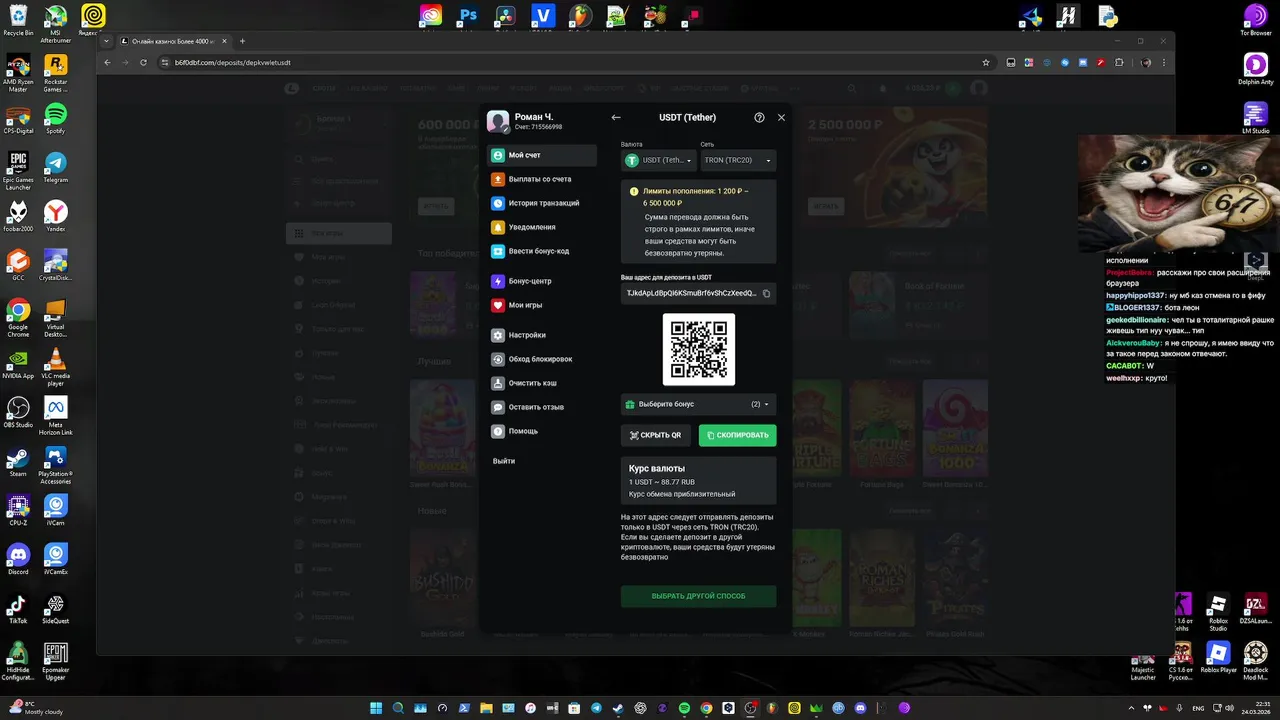This screenshot has height=720, width=1280.
Task: Click the 'Скрыть QR' button
Action: 656,435
